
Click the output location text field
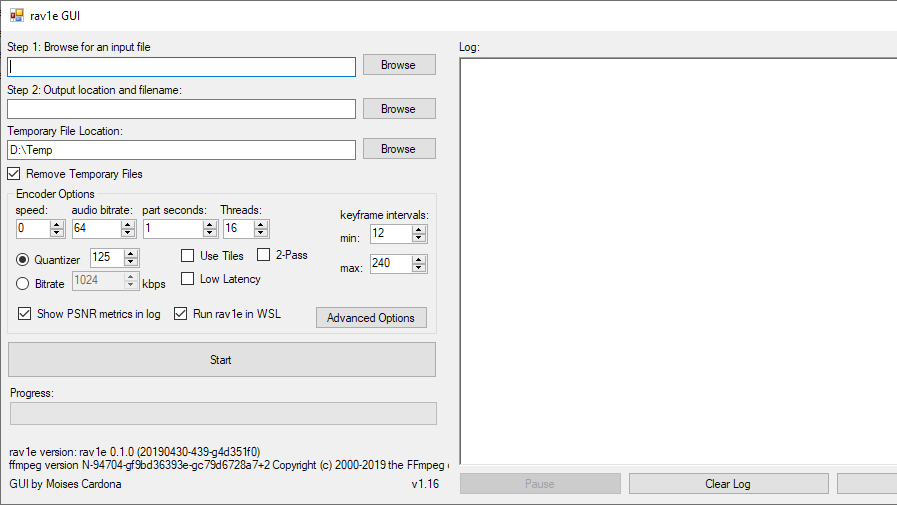click(181, 109)
